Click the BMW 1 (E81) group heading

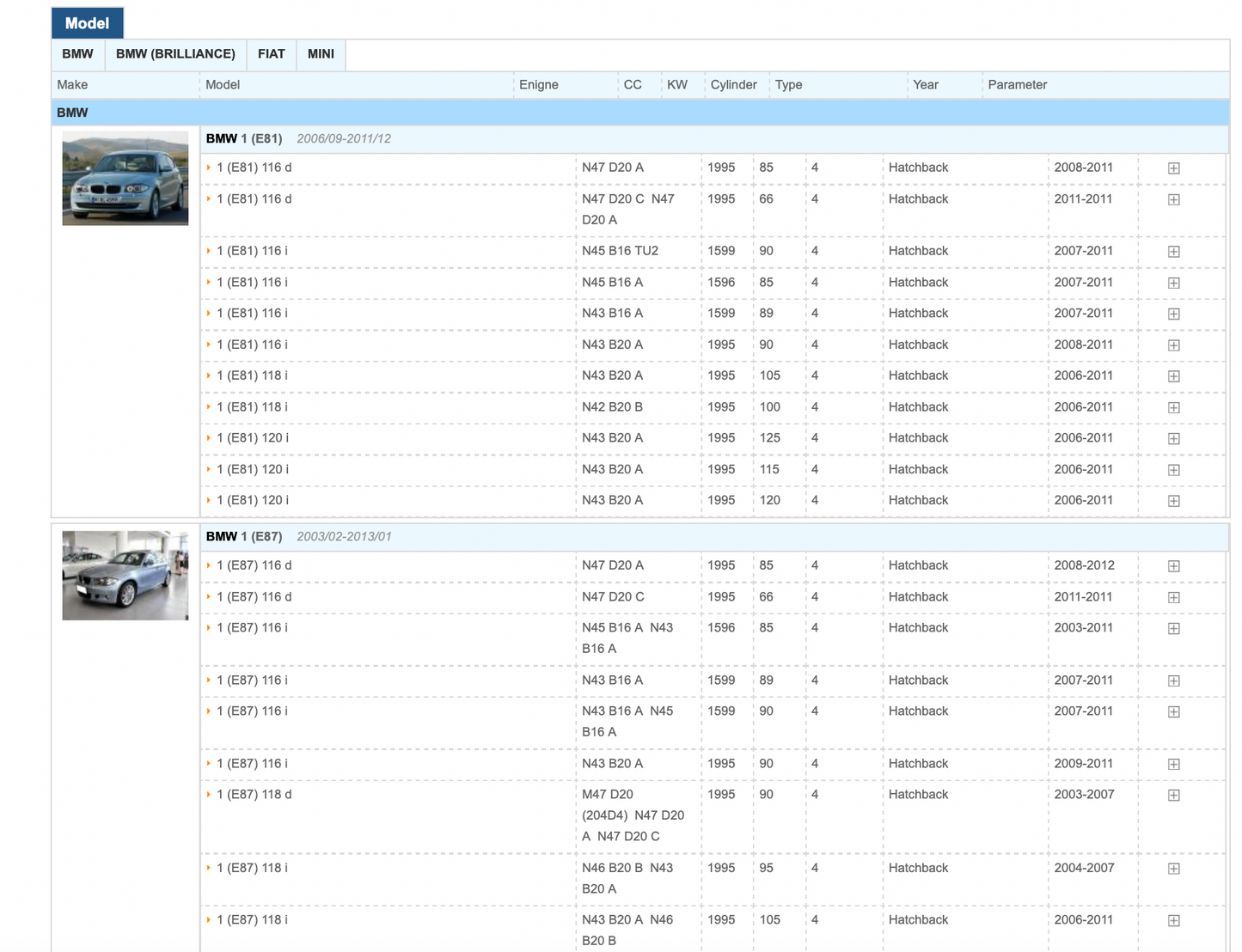[x=244, y=138]
